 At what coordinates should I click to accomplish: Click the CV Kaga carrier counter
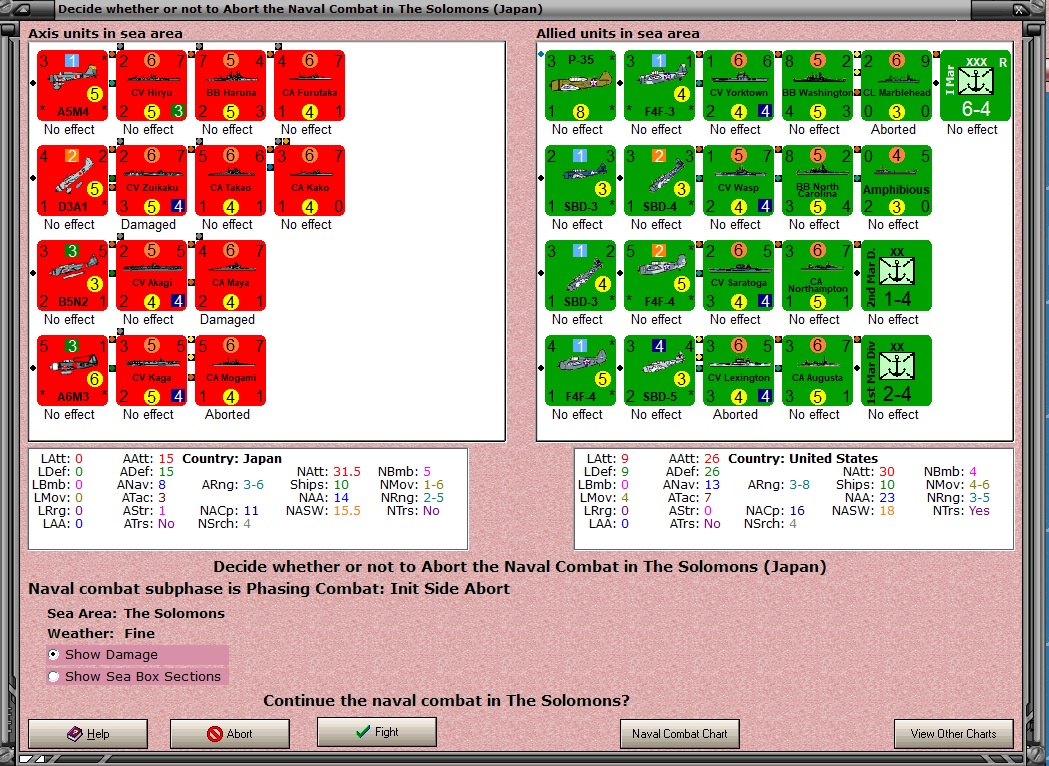(x=151, y=371)
